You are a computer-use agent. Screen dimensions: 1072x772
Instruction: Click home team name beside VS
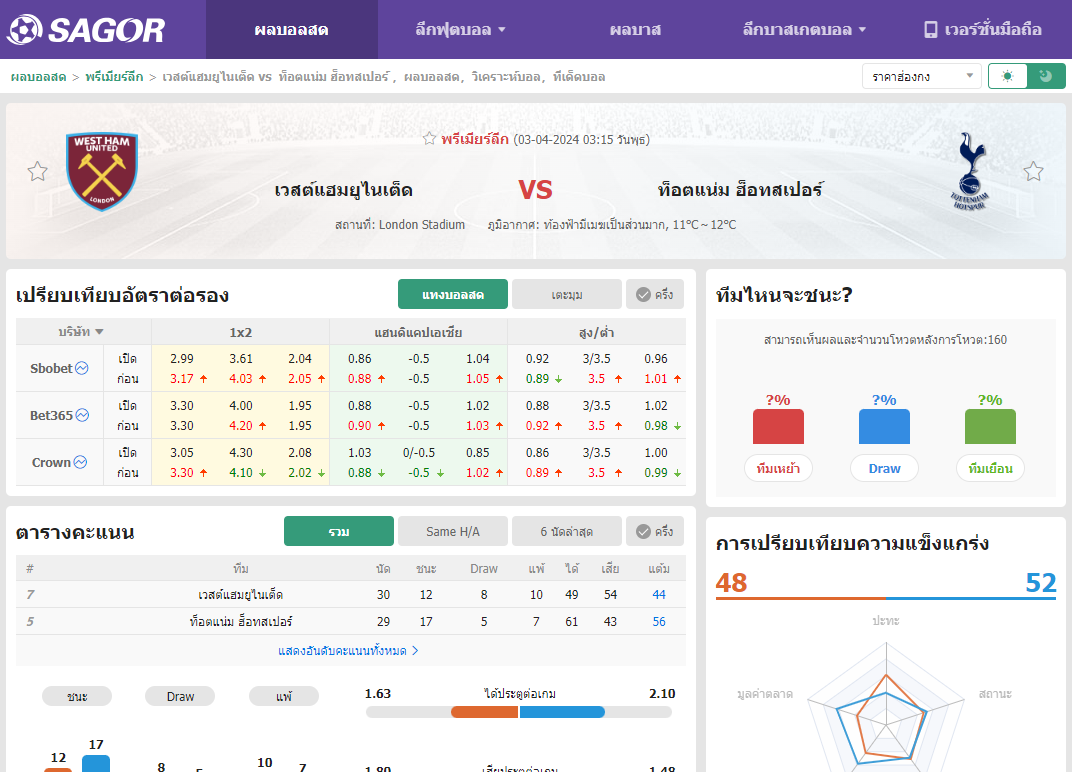(x=343, y=189)
